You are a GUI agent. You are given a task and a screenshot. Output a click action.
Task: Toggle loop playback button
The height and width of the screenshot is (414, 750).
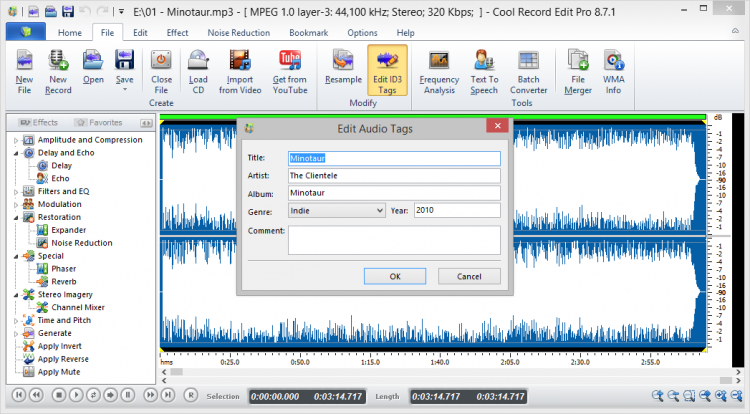click(x=93, y=395)
